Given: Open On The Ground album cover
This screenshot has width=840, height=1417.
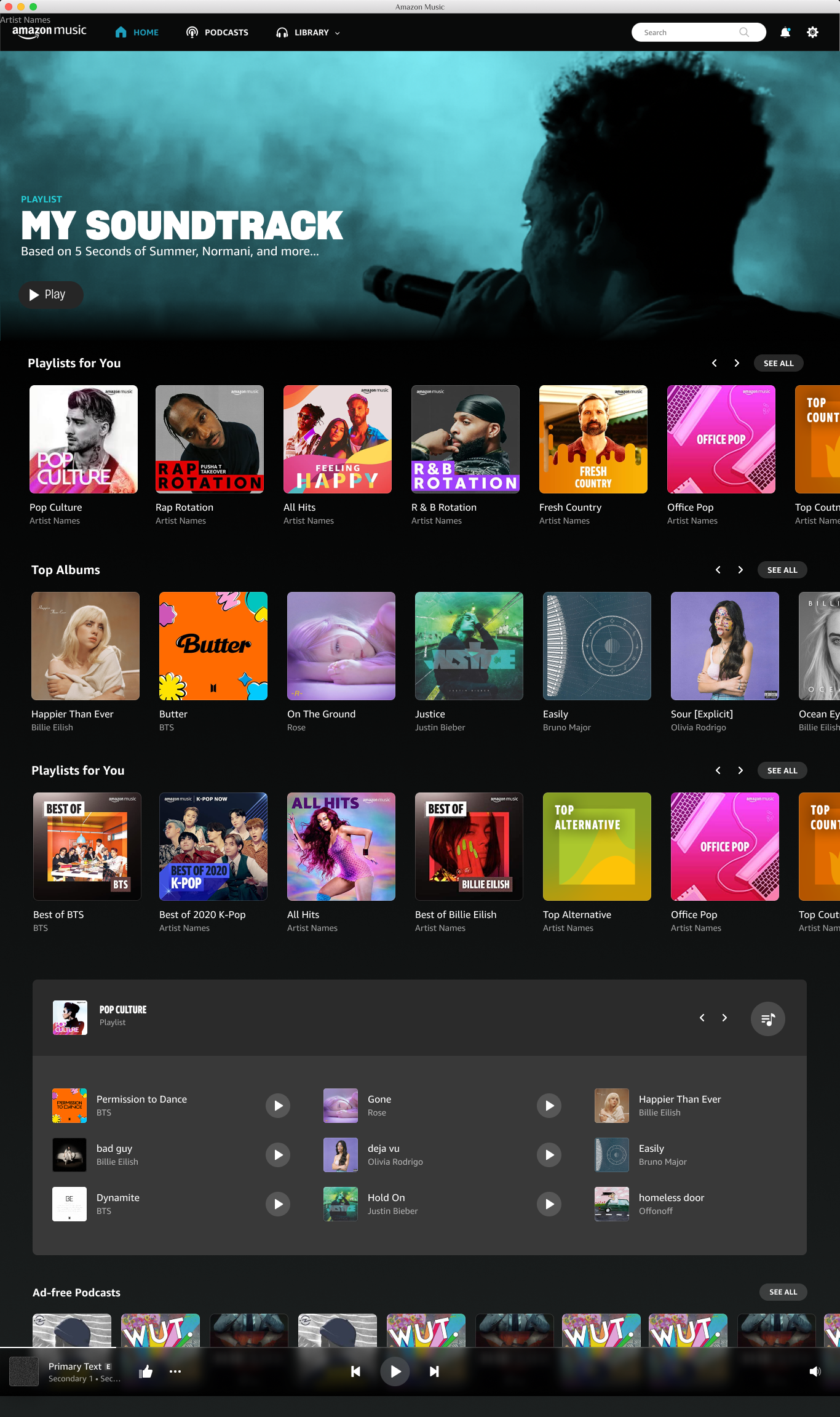Looking at the screenshot, I should coord(341,646).
